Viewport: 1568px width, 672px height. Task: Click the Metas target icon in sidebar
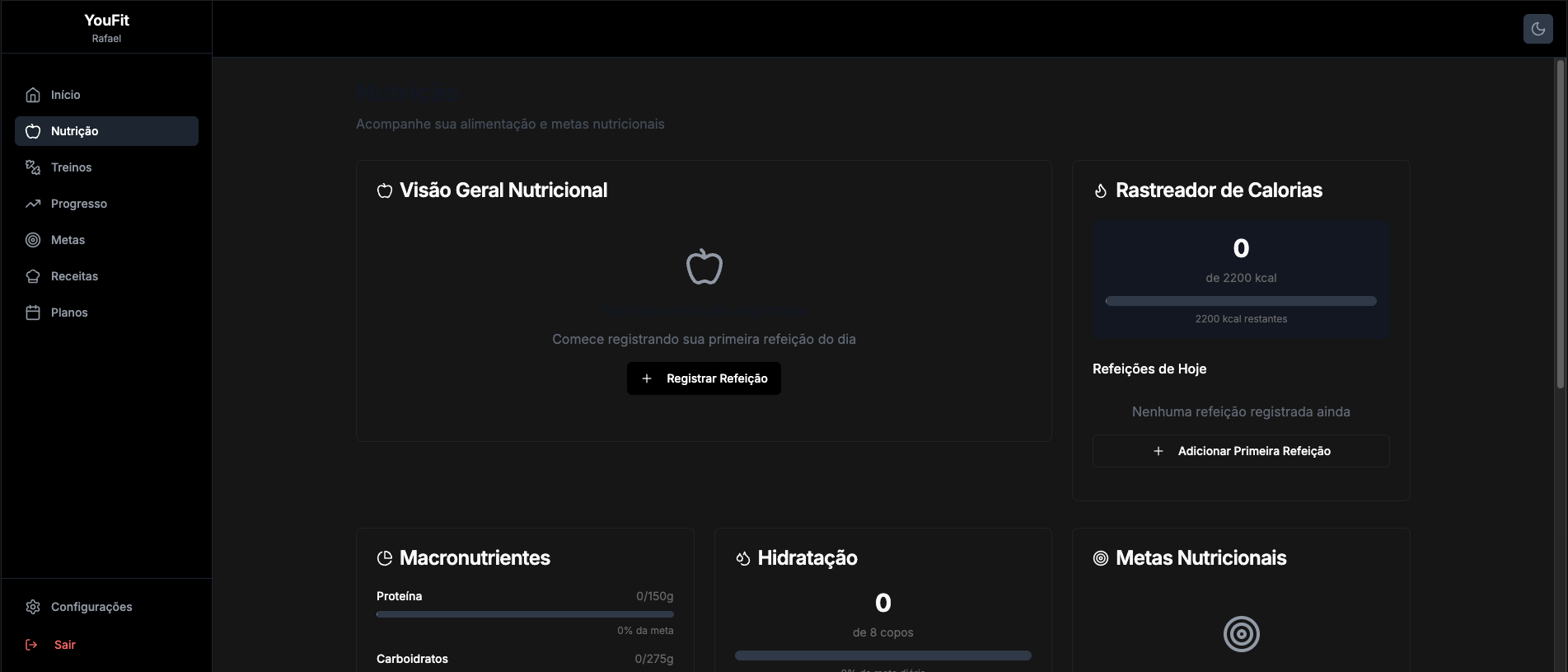click(33, 240)
